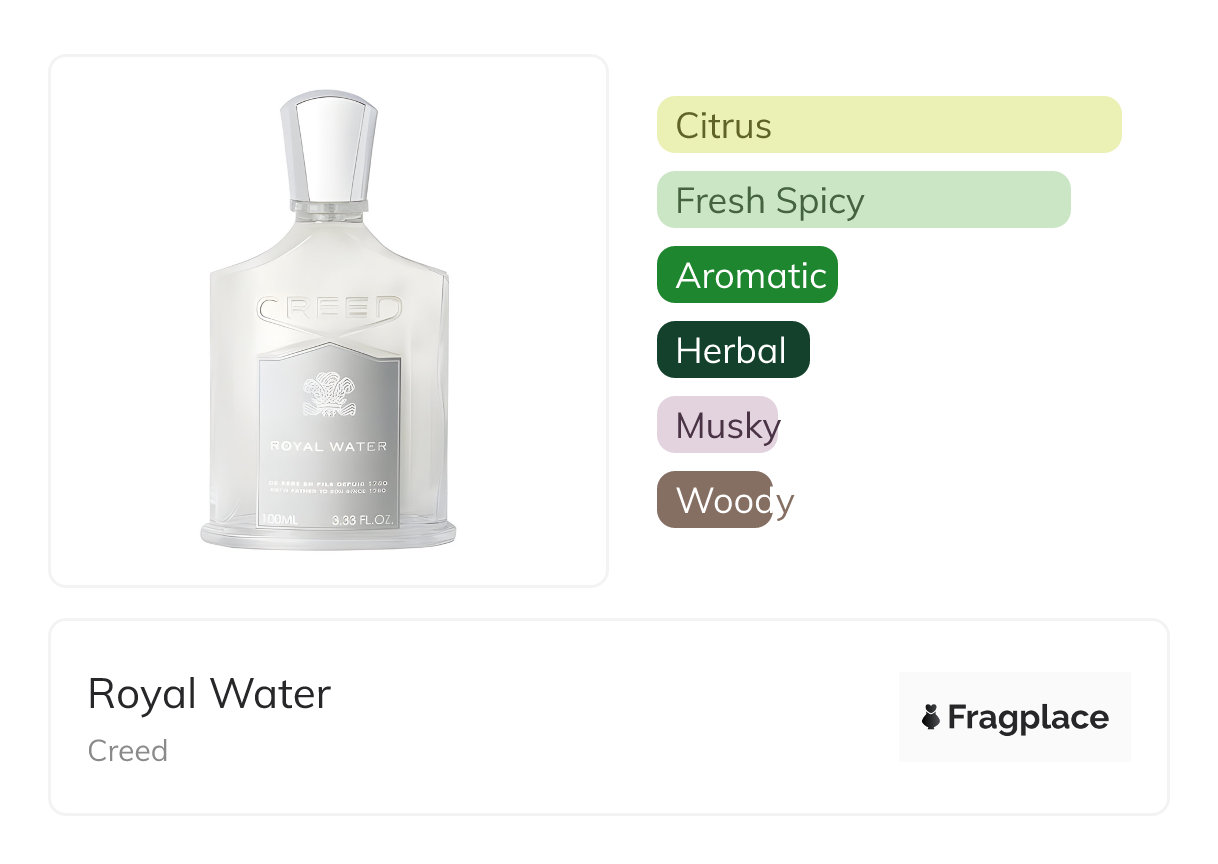Click the Creed crest emblem on the bottle

tap(329, 393)
